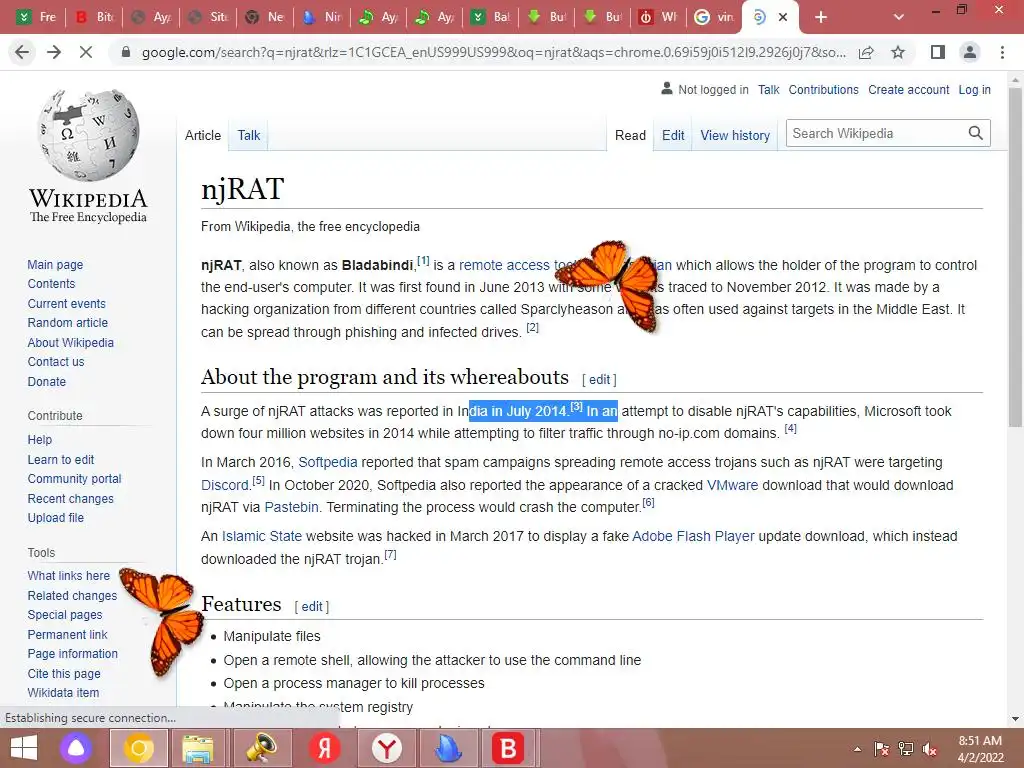Edit the Features section
1024x768 pixels.
tap(312, 607)
